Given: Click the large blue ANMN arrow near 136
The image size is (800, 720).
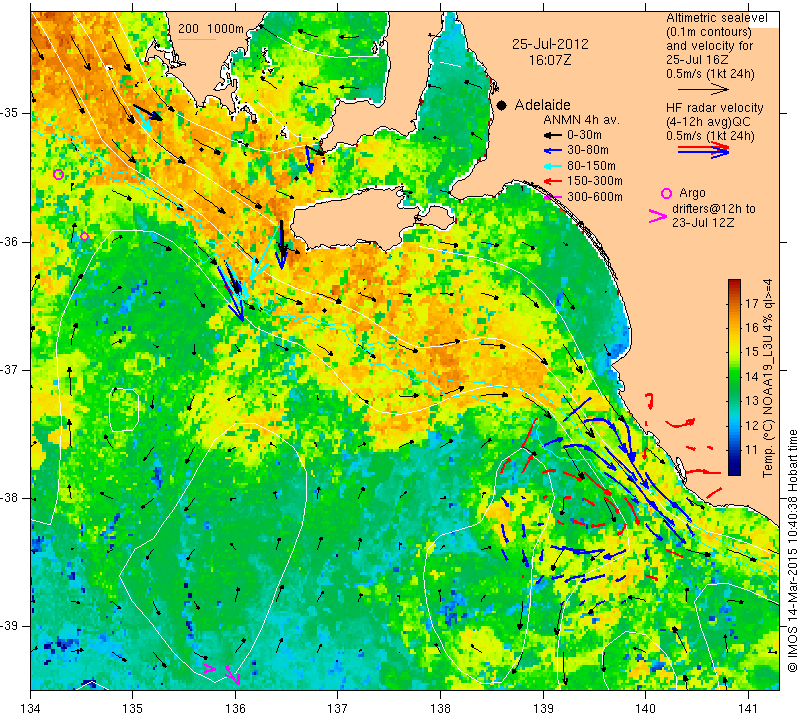Looking at the screenshot, I should (x=231, y=292).
